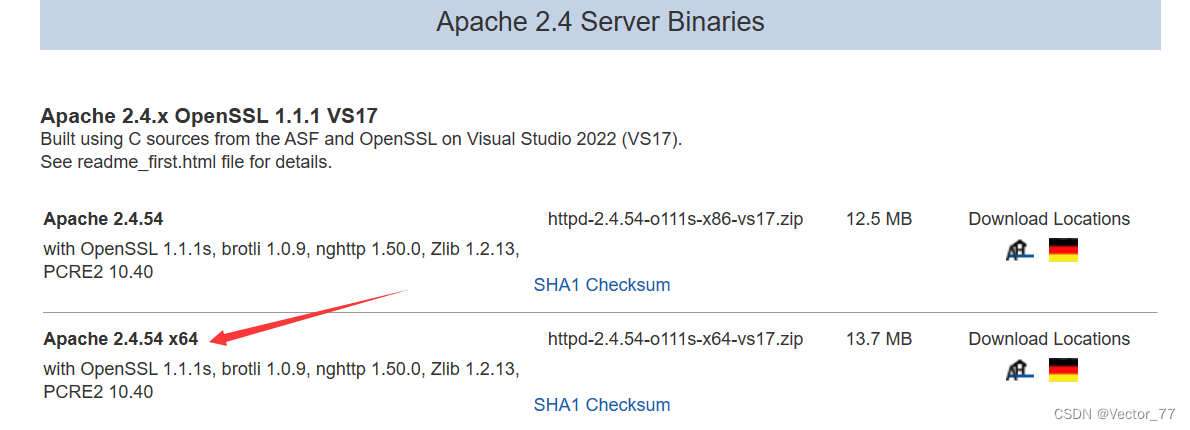1190x430 pixels.
Task: Select the Apache 2.4.54 x64 title
Action: point(121,339)
